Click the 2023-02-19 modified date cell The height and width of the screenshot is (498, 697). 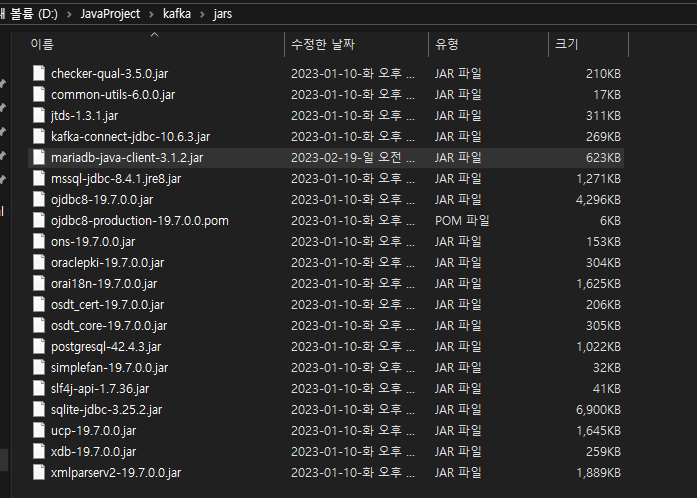[353, 157]
